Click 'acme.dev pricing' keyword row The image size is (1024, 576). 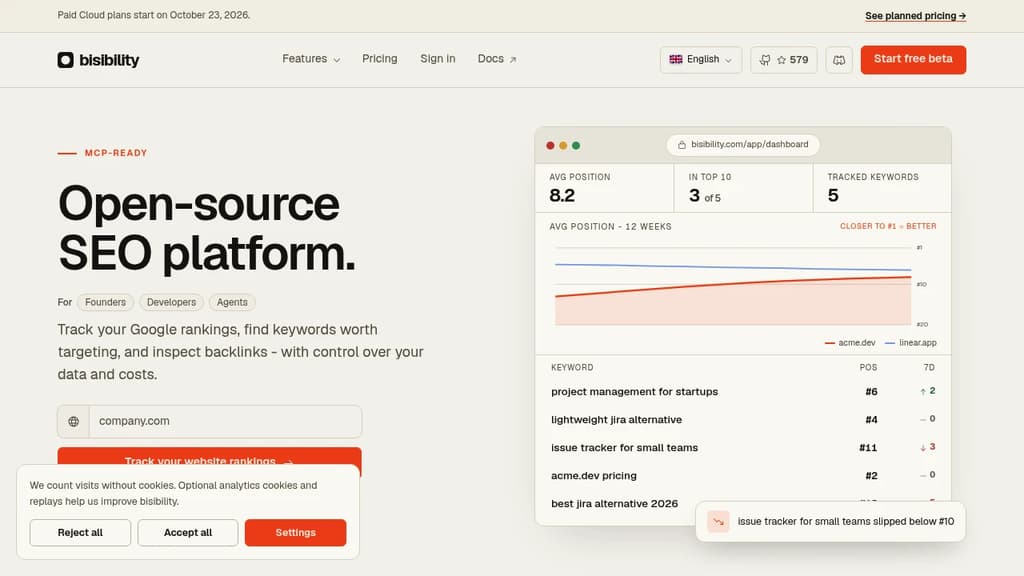tap(743, 475)
